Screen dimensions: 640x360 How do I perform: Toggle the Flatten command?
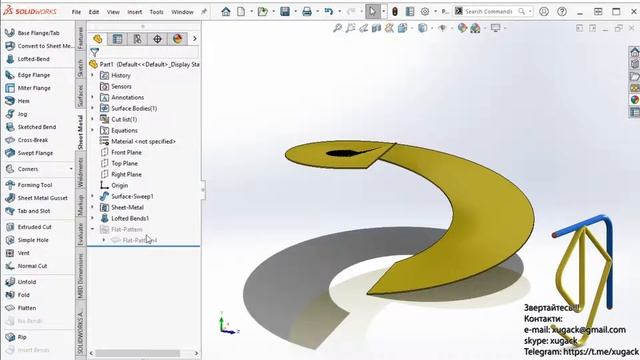(x=21, y=308)
